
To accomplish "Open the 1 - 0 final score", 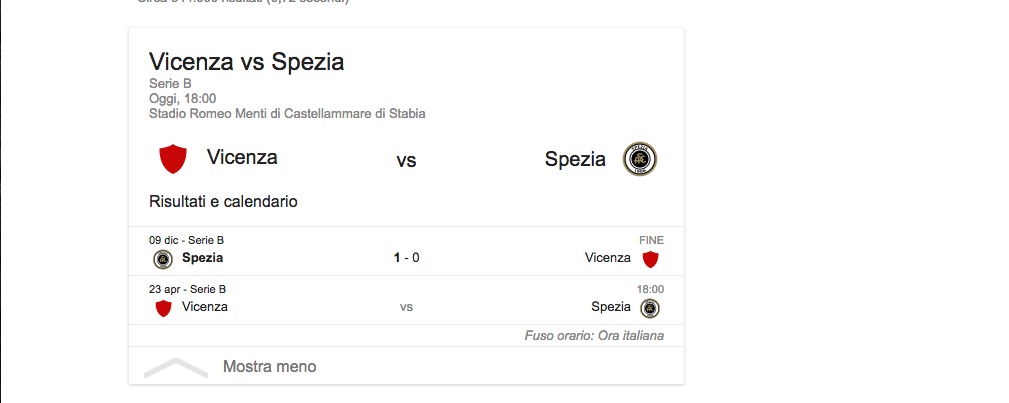I will [406, 258].
